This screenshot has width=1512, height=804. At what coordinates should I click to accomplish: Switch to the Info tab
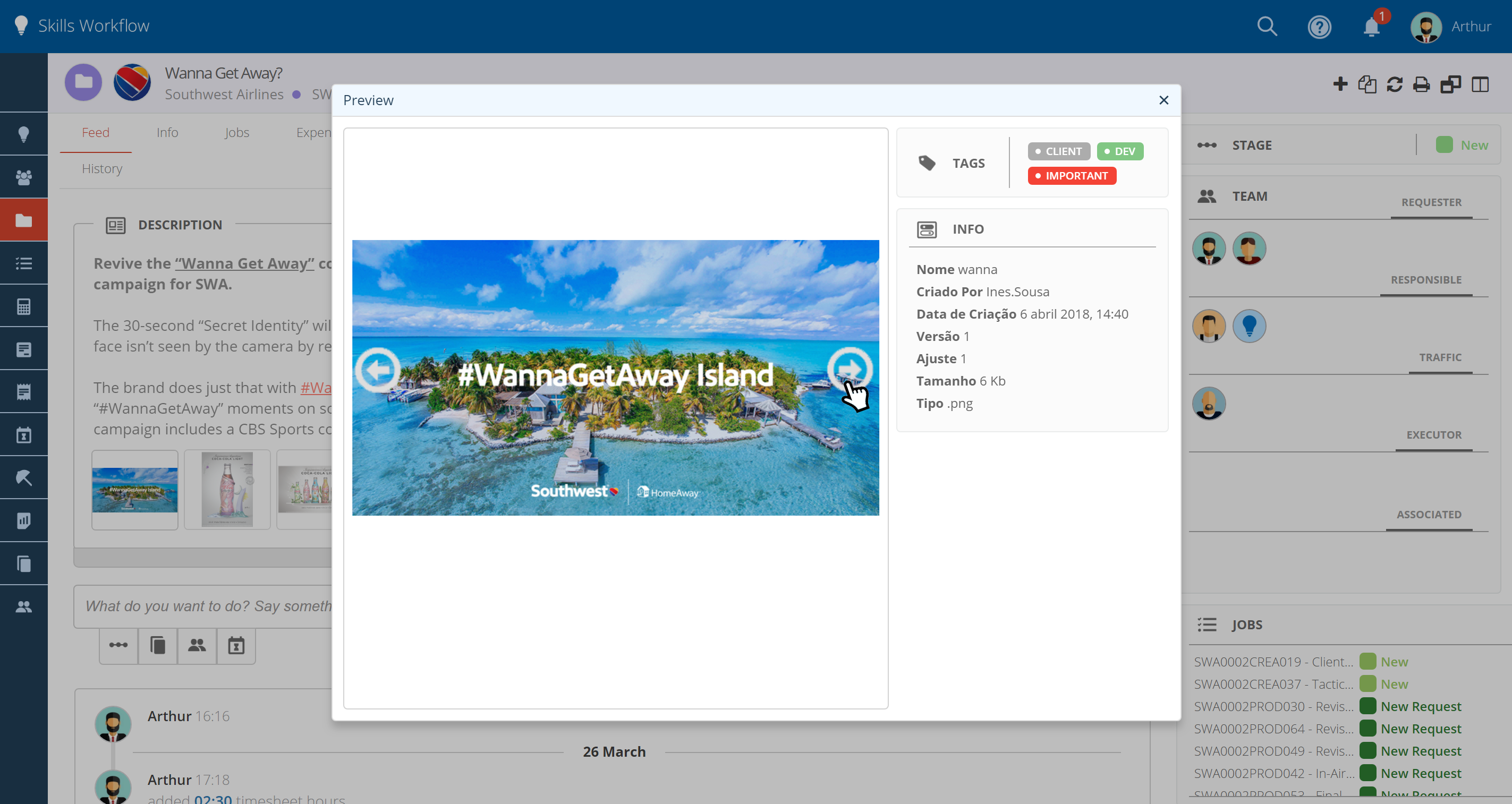(x=167, y=133)
